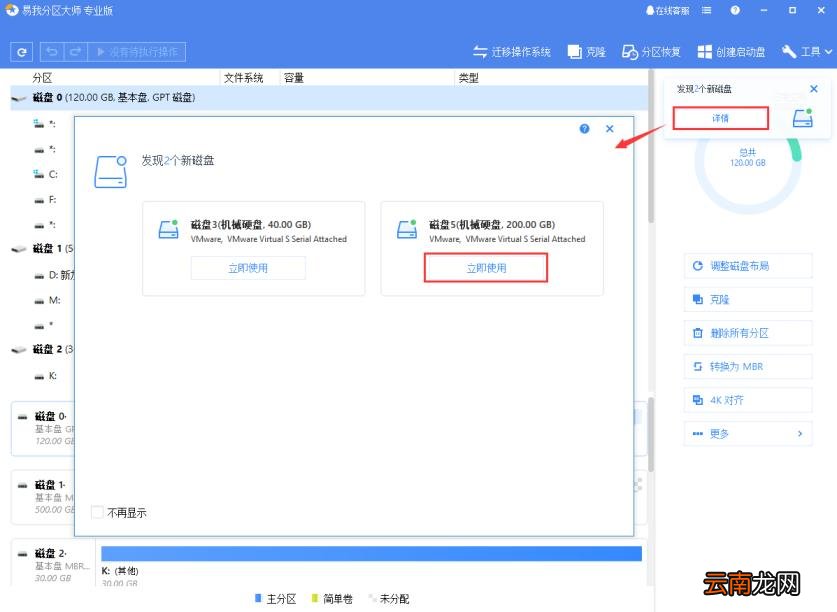Click the 磁盘3 drive icon in the dialog
Viewport: 837px width, 612px height.
click(x=169, y=230)
